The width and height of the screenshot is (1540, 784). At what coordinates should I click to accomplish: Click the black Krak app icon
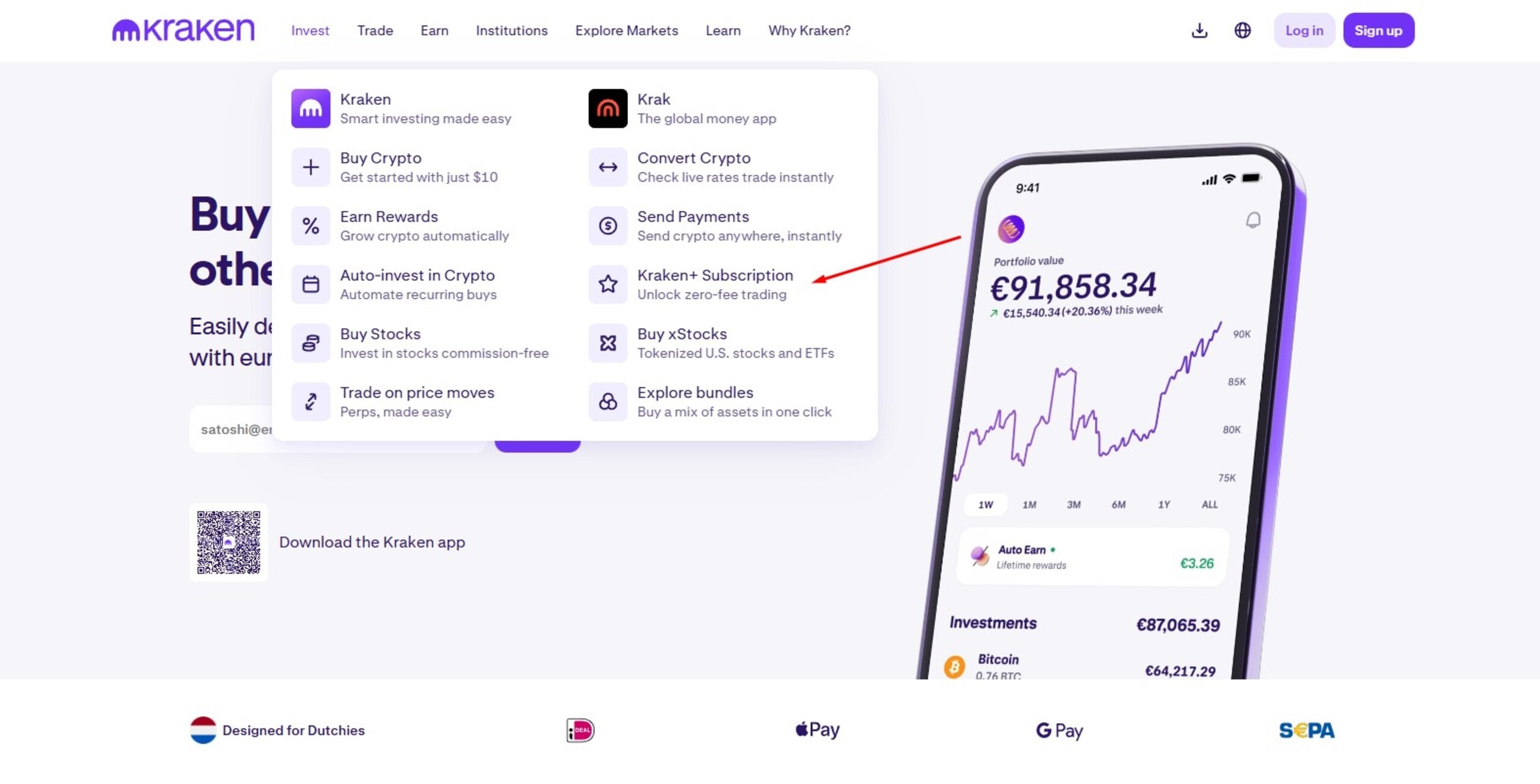[x=607, y=109]
